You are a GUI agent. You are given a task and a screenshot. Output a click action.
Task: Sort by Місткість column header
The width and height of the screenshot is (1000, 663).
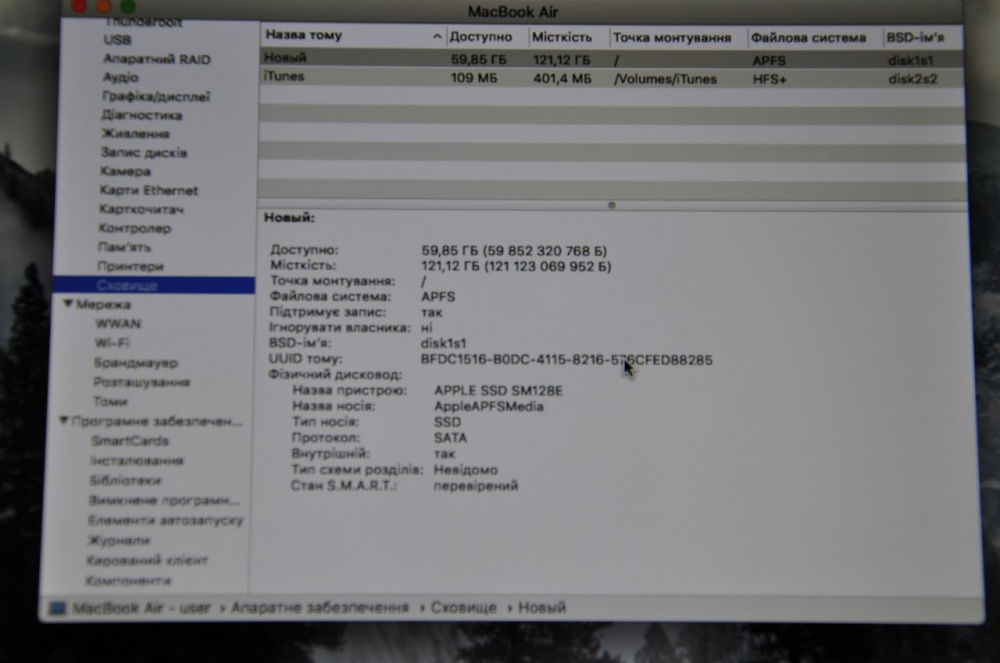(x=562, y=37)
